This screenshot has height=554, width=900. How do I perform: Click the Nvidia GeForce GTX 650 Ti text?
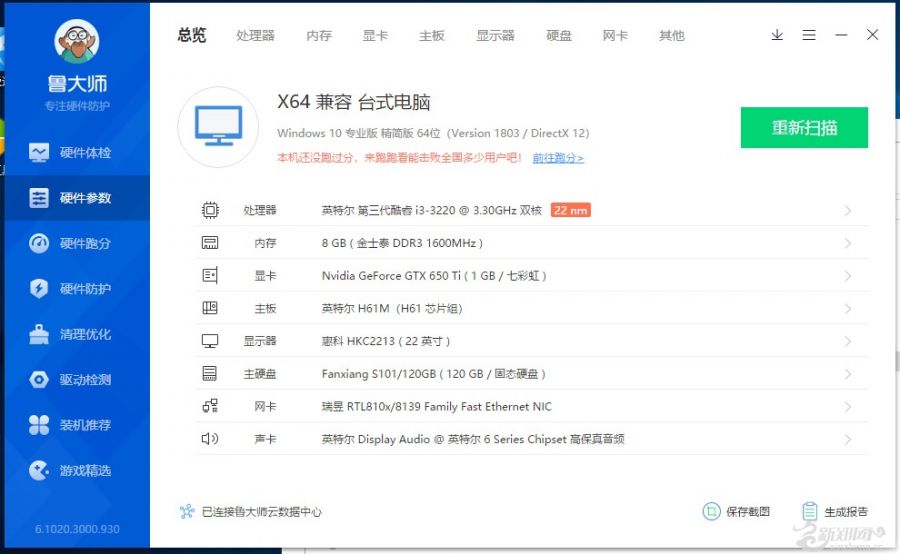click(x=434, y=276)
